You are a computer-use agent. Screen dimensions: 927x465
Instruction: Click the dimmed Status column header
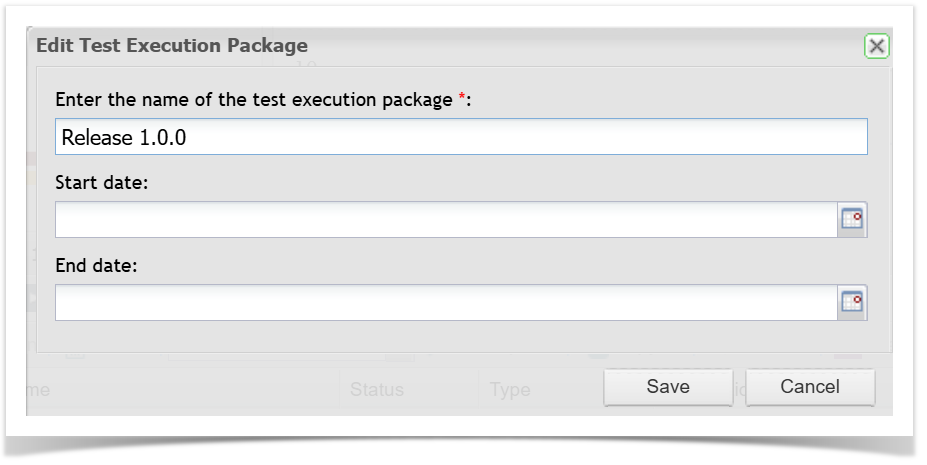tap(377, 390)
